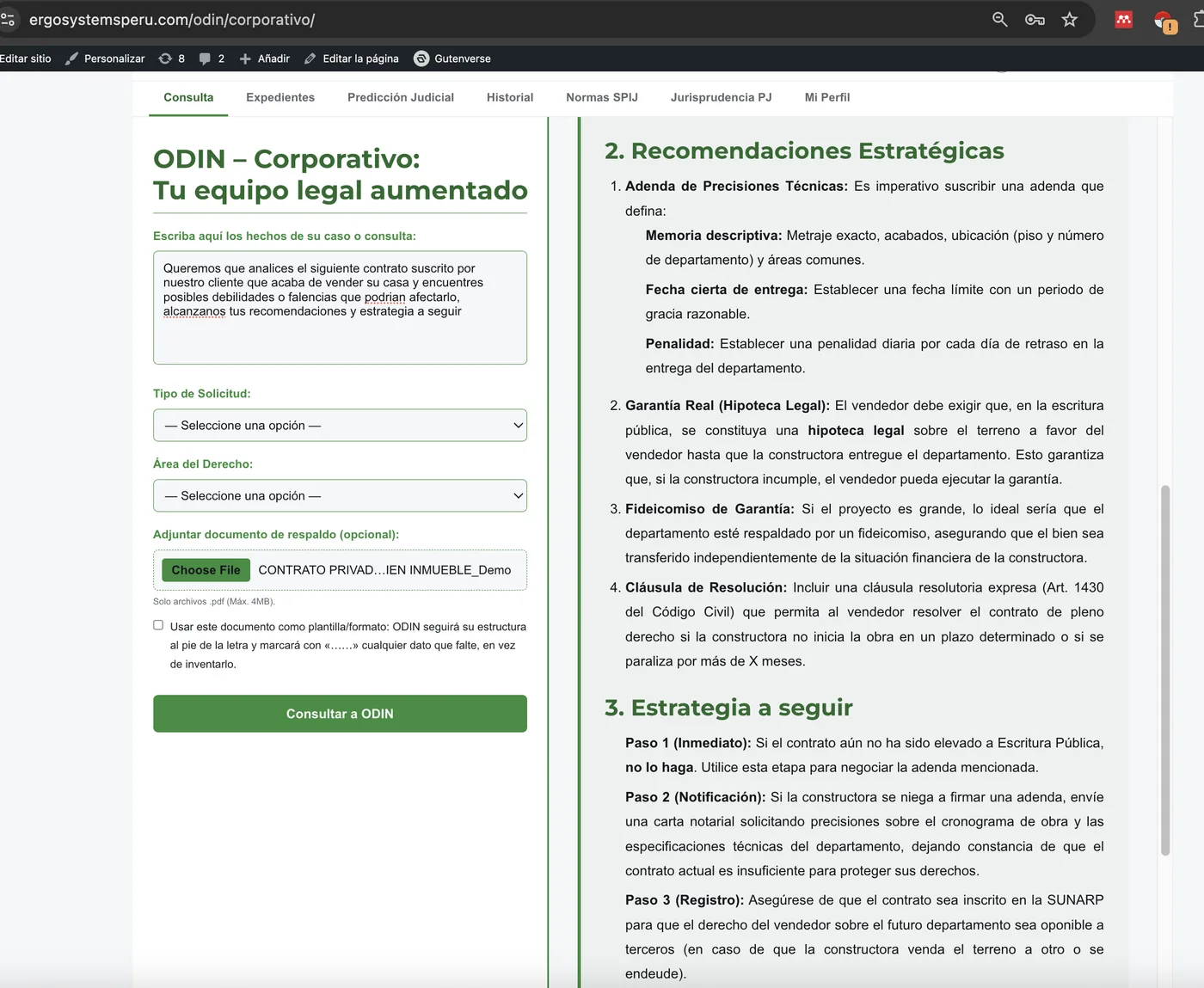Go to the Predicción Judicial tab
Viewport: 1204px width, 988px height.
tap(401, 97)
